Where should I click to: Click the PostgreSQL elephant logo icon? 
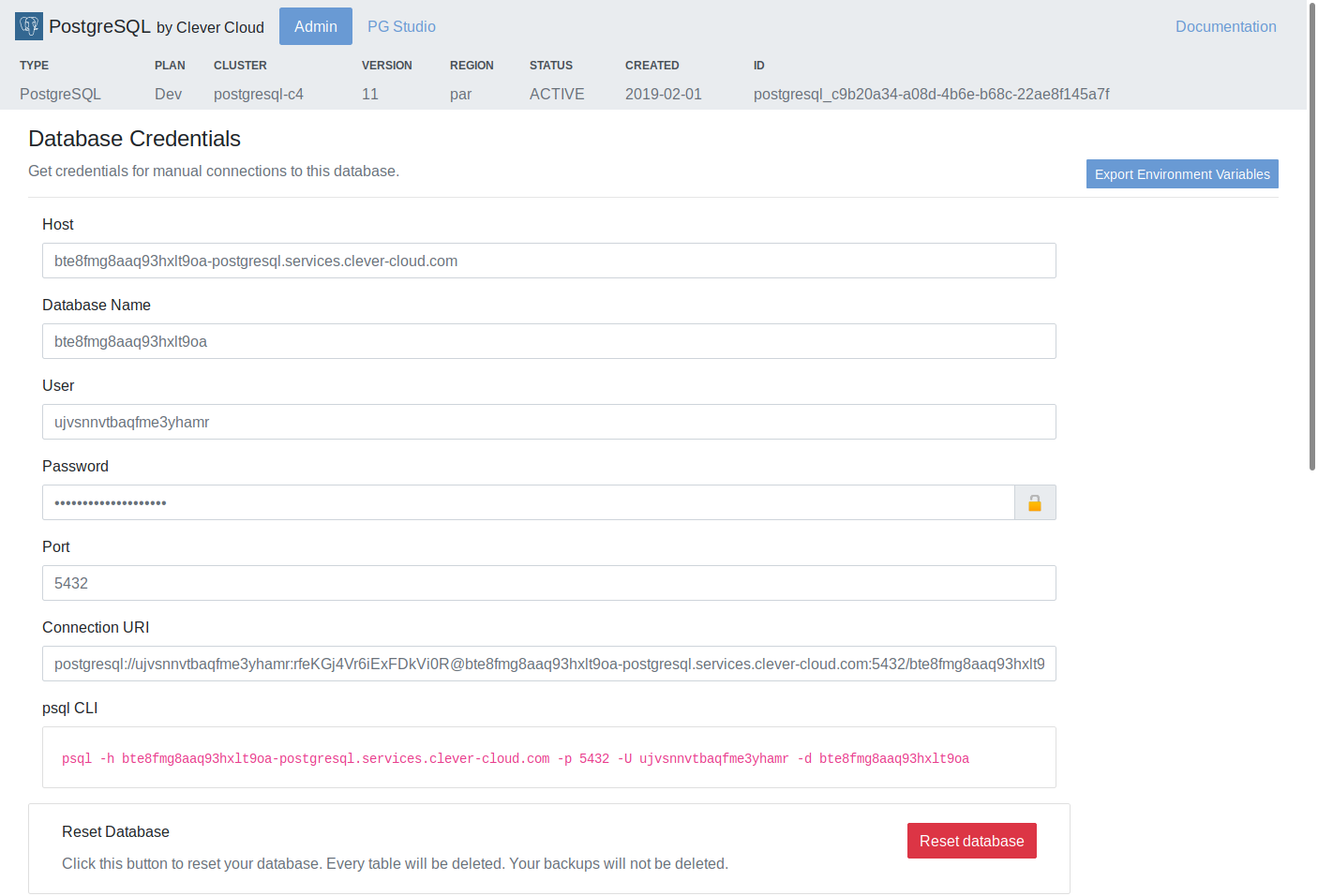click(x=28, y=26)
